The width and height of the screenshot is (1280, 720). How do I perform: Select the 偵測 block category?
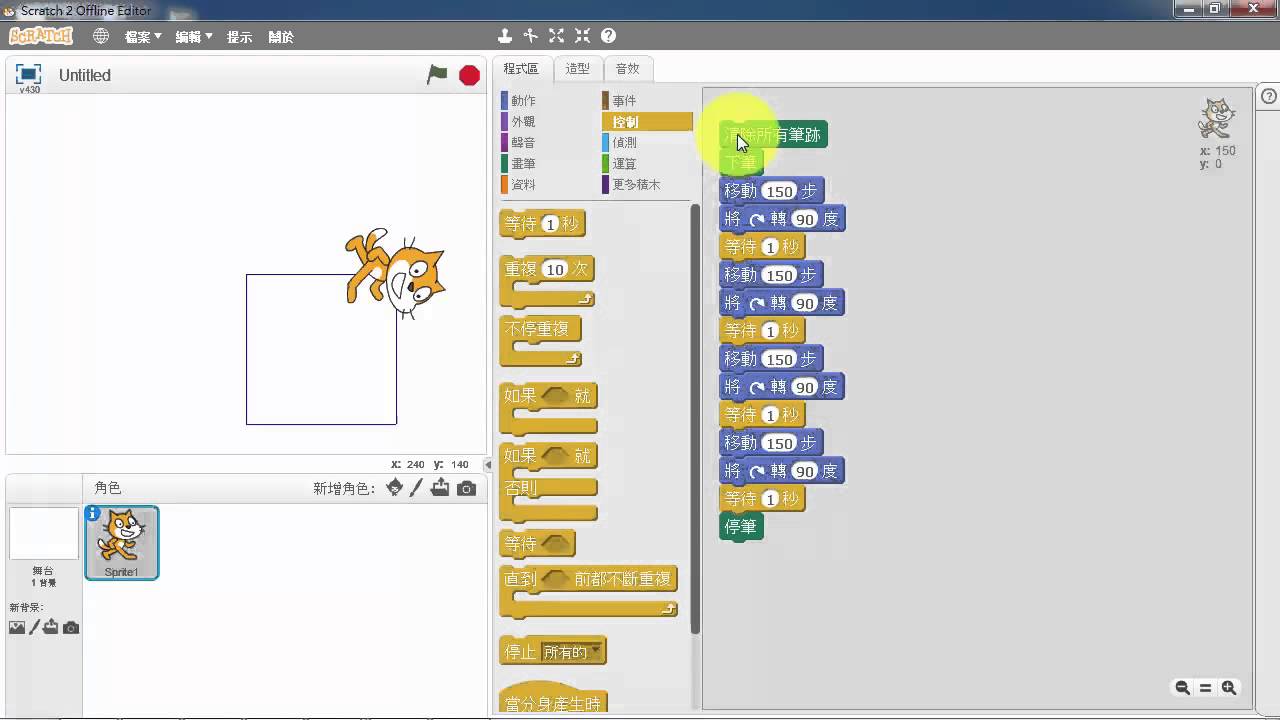[x=647, y=143]
